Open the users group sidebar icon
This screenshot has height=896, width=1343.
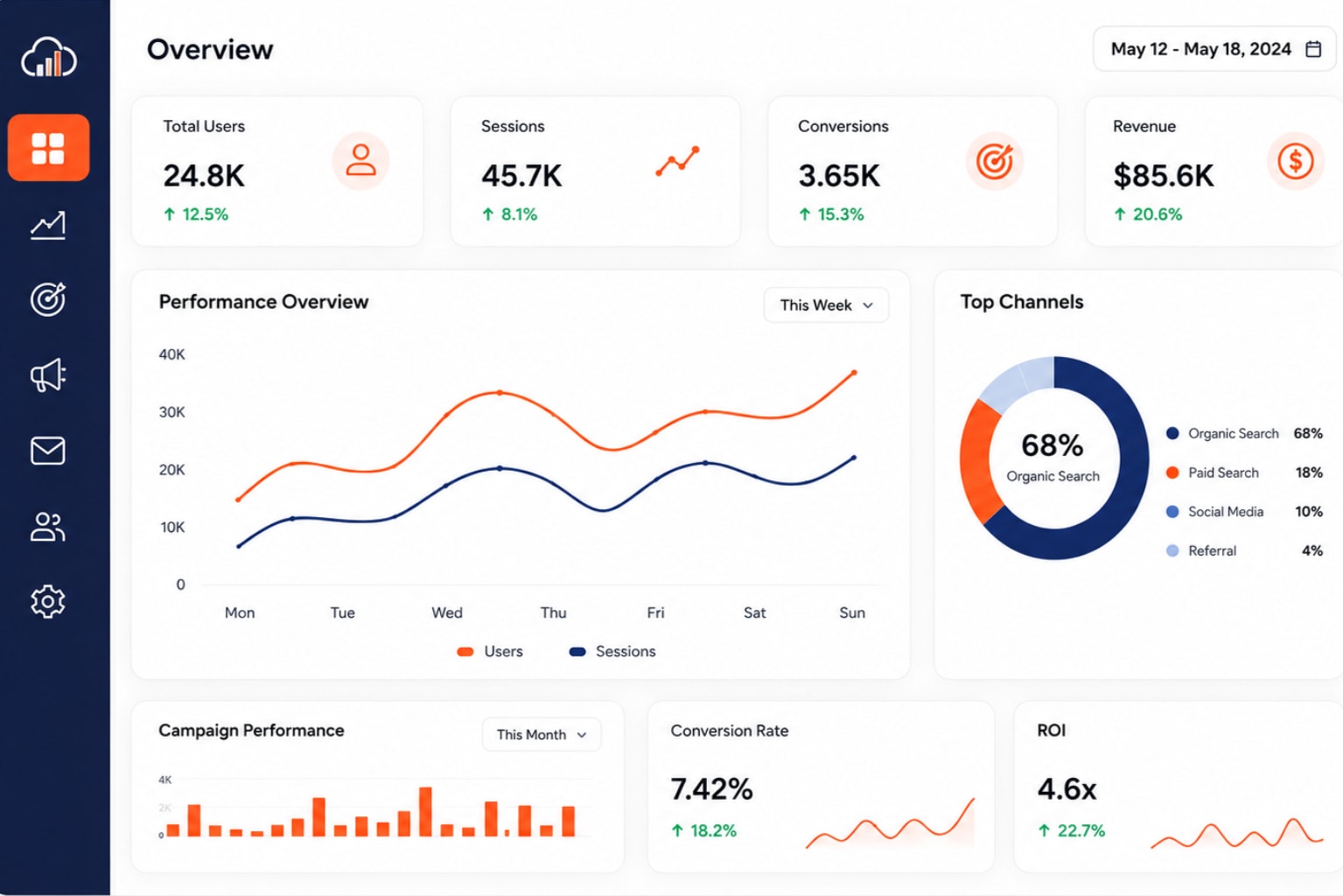tap(48, 527)
